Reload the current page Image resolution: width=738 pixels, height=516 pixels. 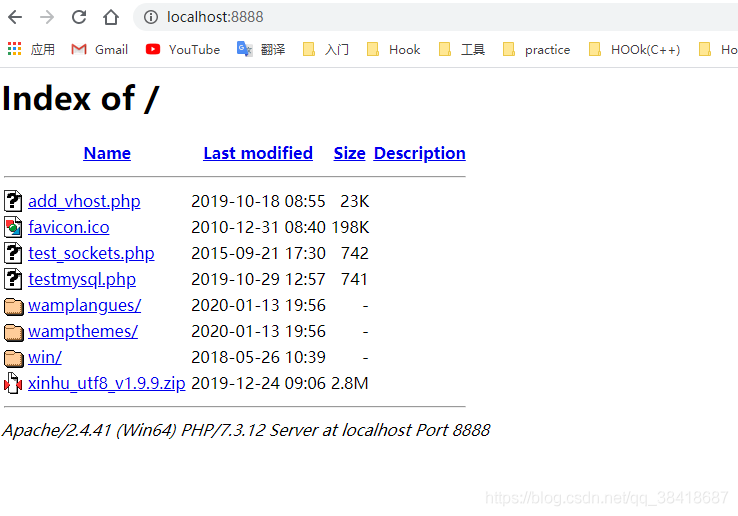[79, 17]
